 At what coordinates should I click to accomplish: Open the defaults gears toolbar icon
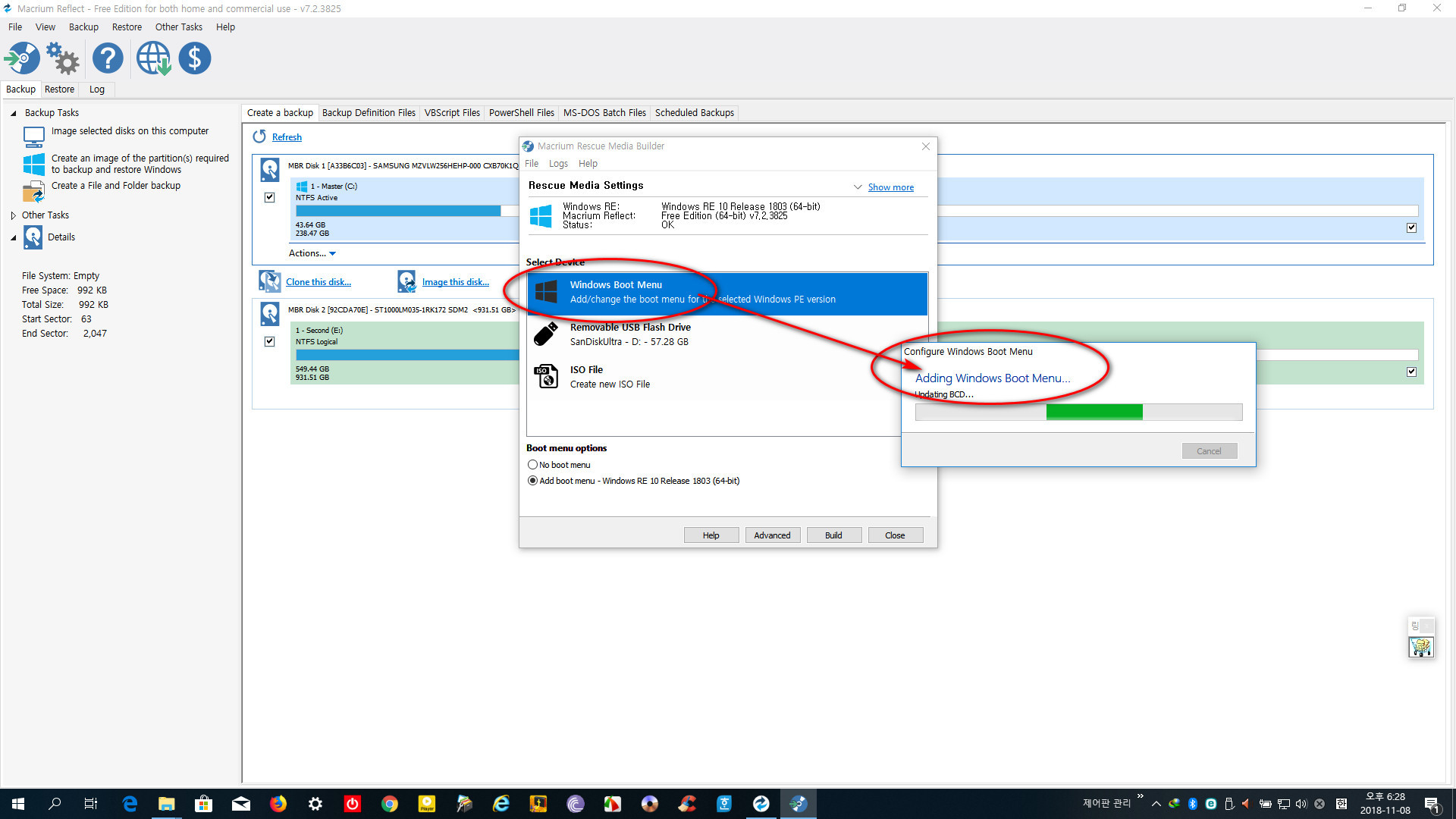63,58
